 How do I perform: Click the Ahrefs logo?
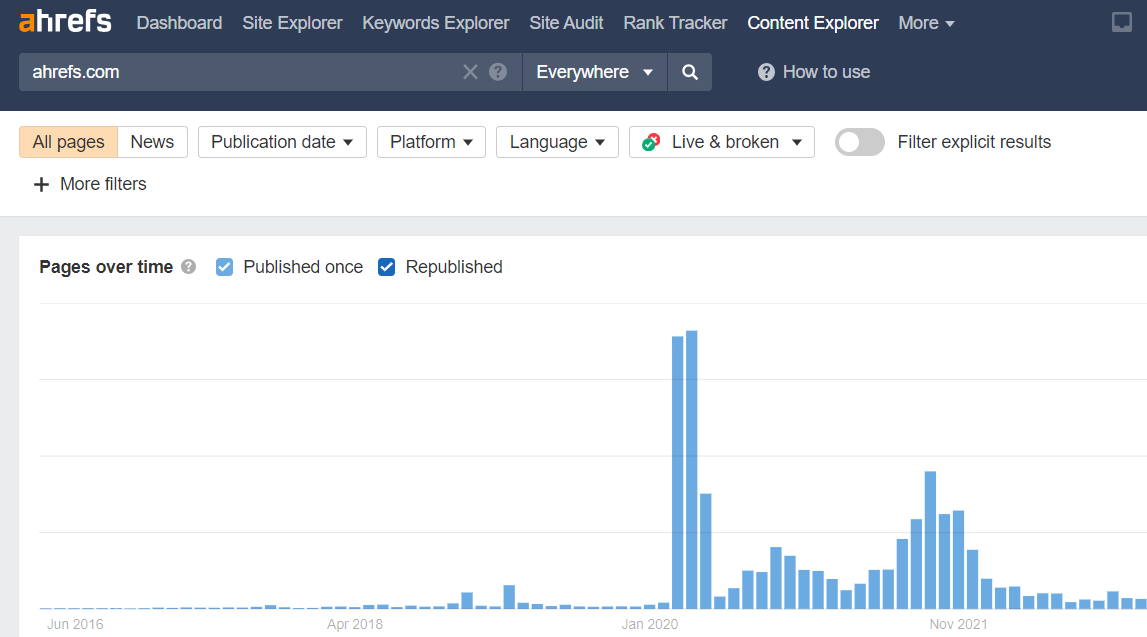[x=65, y=21]
